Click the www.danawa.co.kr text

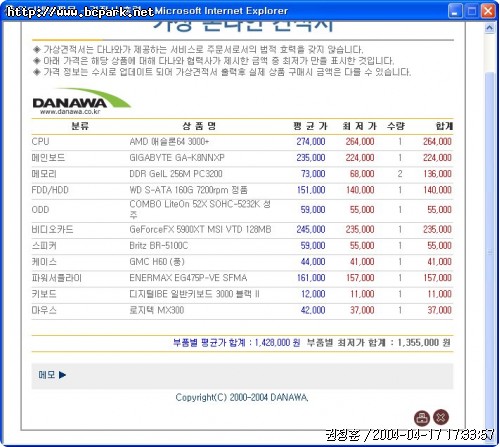click(x=70, y=112)
